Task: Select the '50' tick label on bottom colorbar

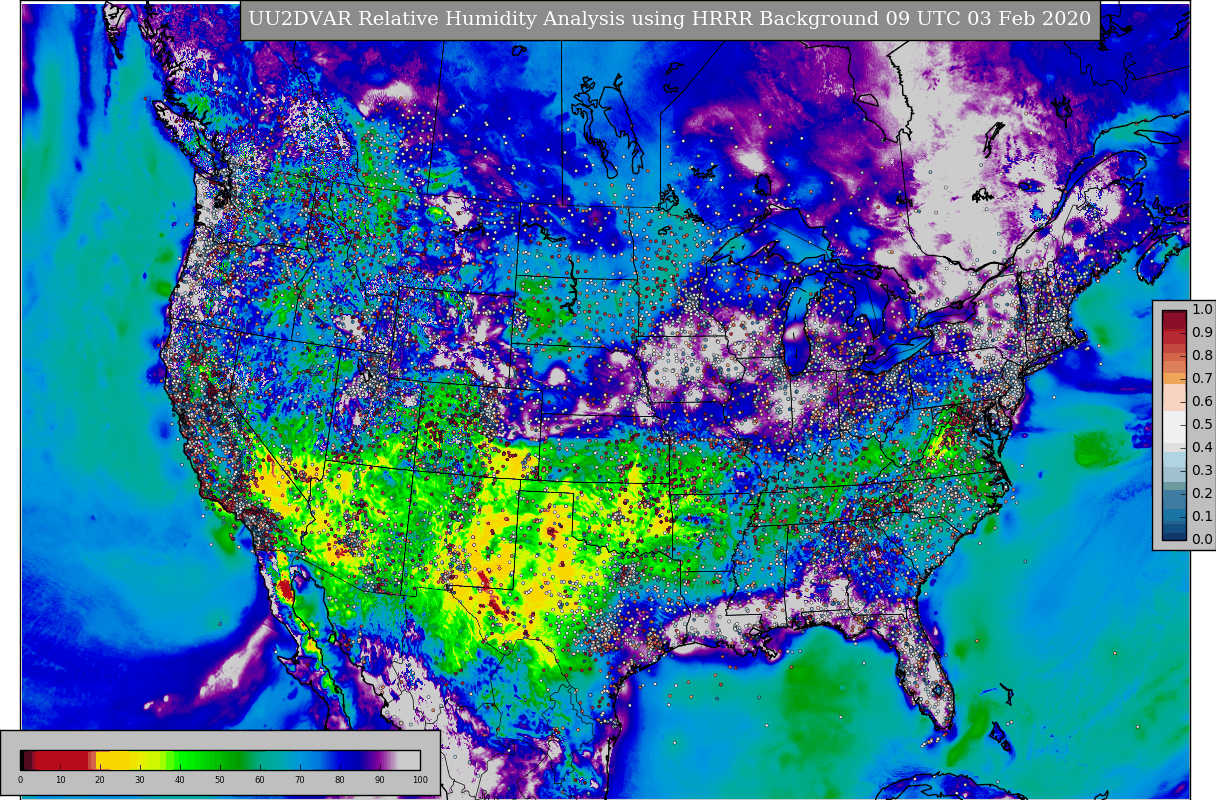Action: 220,780
